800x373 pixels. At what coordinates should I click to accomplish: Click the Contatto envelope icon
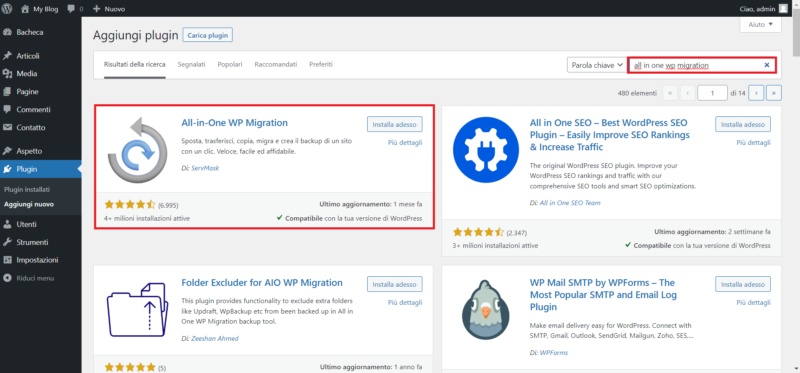[7, 128]
